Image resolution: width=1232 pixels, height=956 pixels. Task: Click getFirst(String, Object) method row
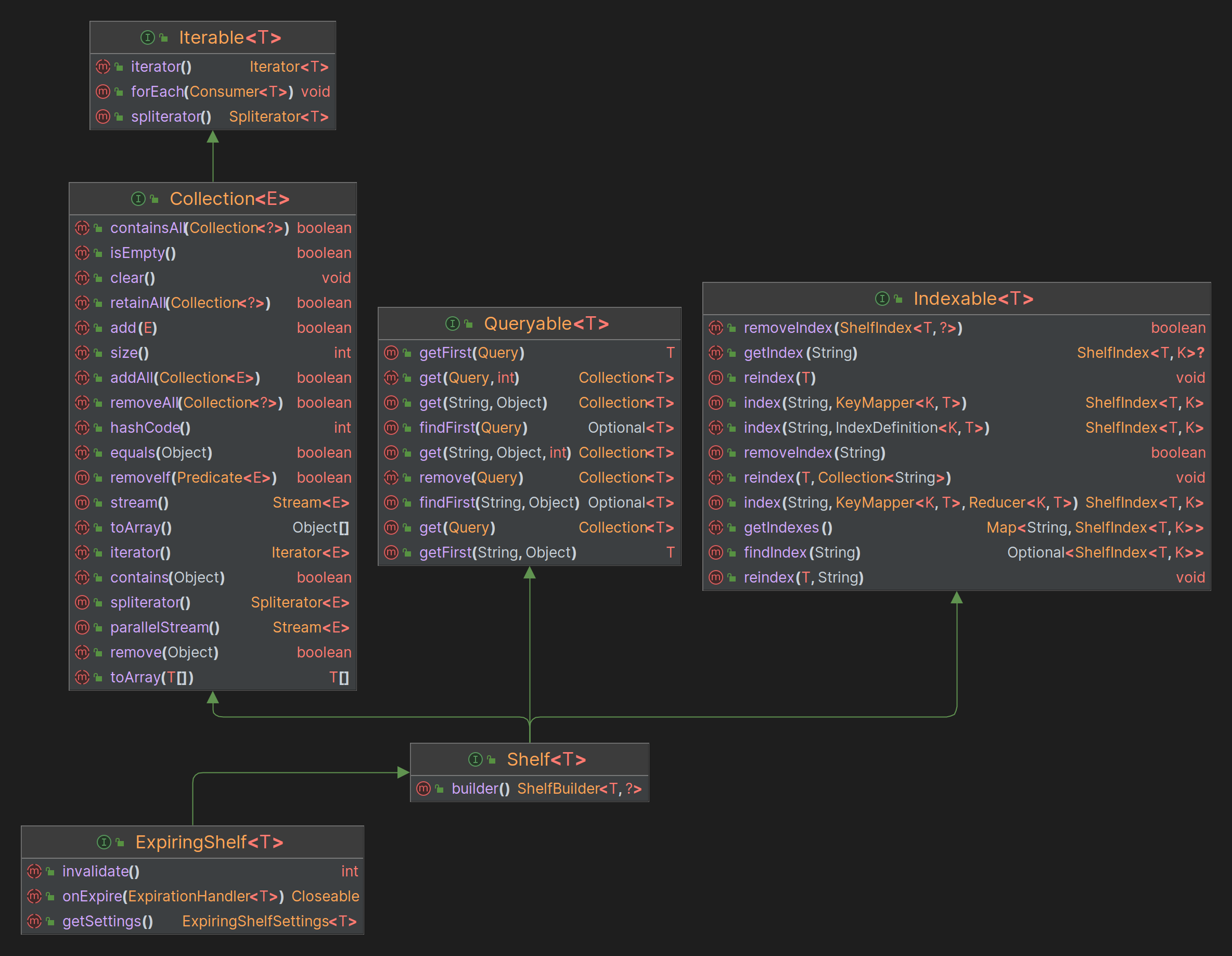click(x=530, y=553)
